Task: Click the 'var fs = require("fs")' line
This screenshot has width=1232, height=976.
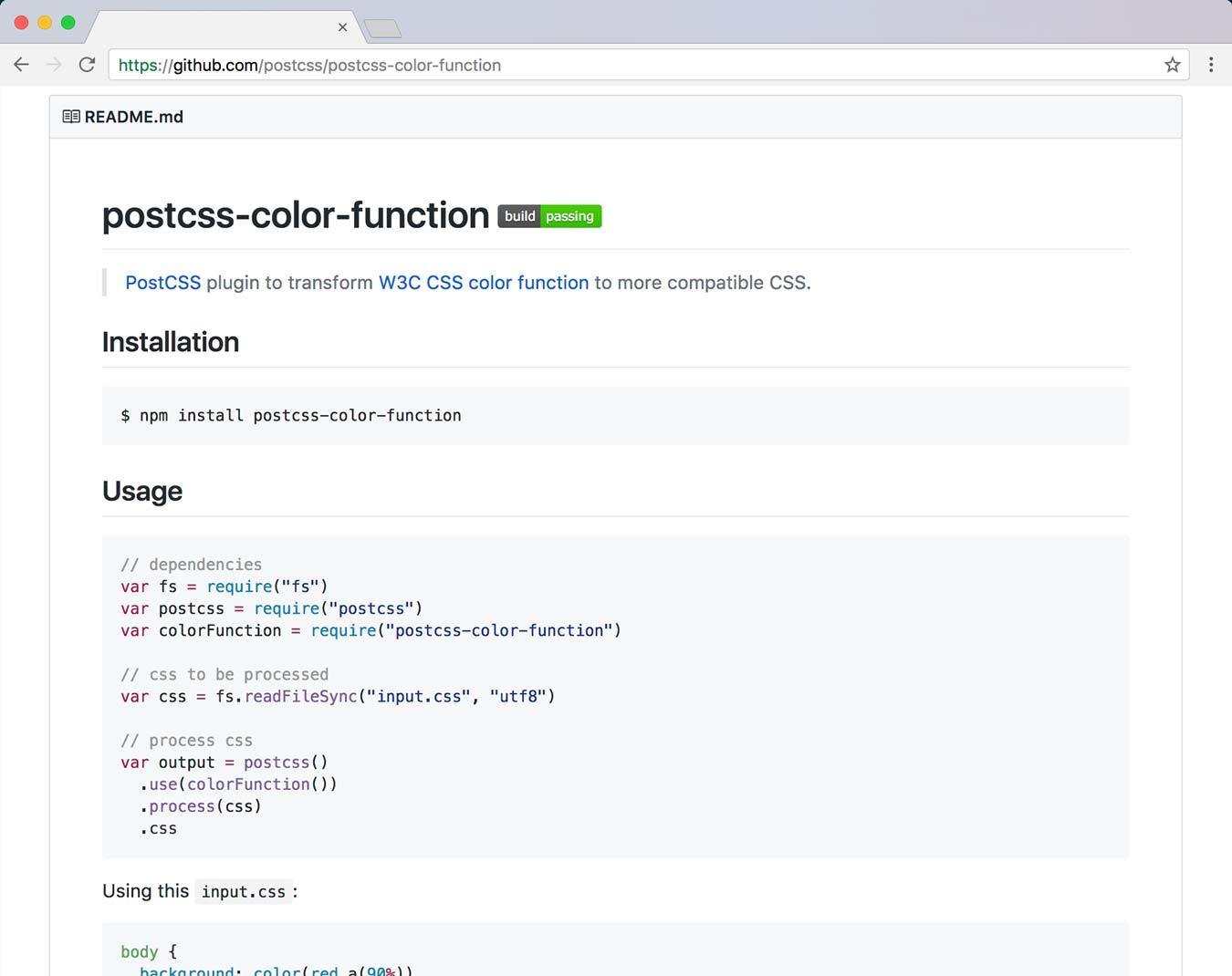Action: tap(224, 587)
